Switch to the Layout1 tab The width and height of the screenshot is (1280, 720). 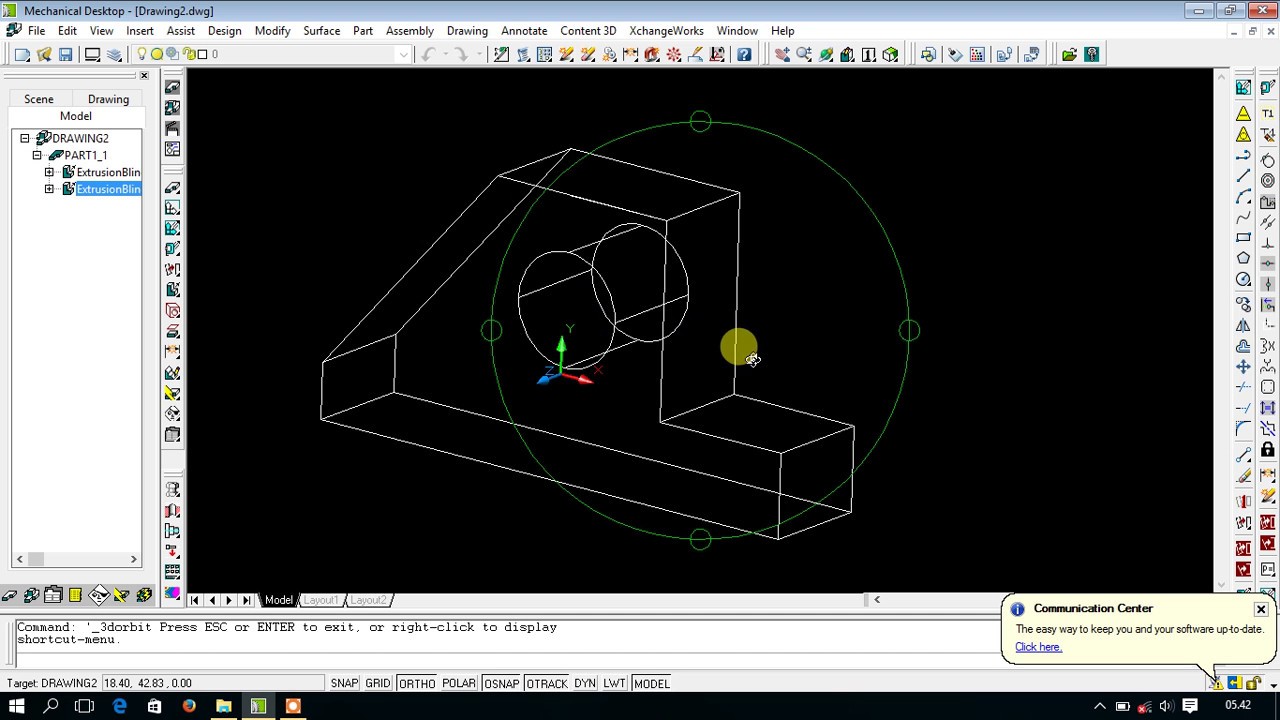(321, 600)
